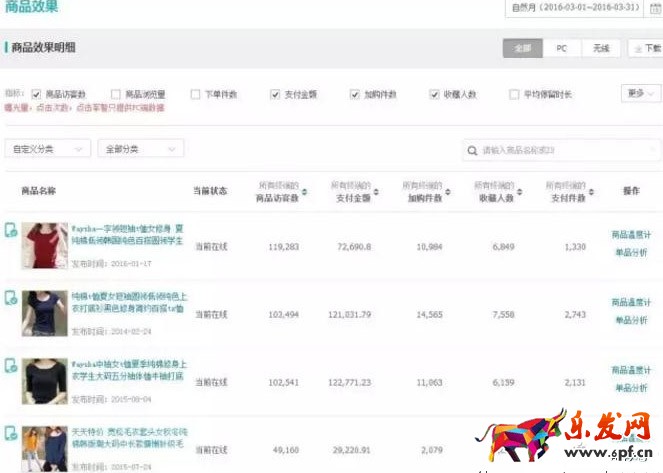This screenshot has width=663, height=473.
Task: Click the search magnifier icon
Action: coord(472,150)
